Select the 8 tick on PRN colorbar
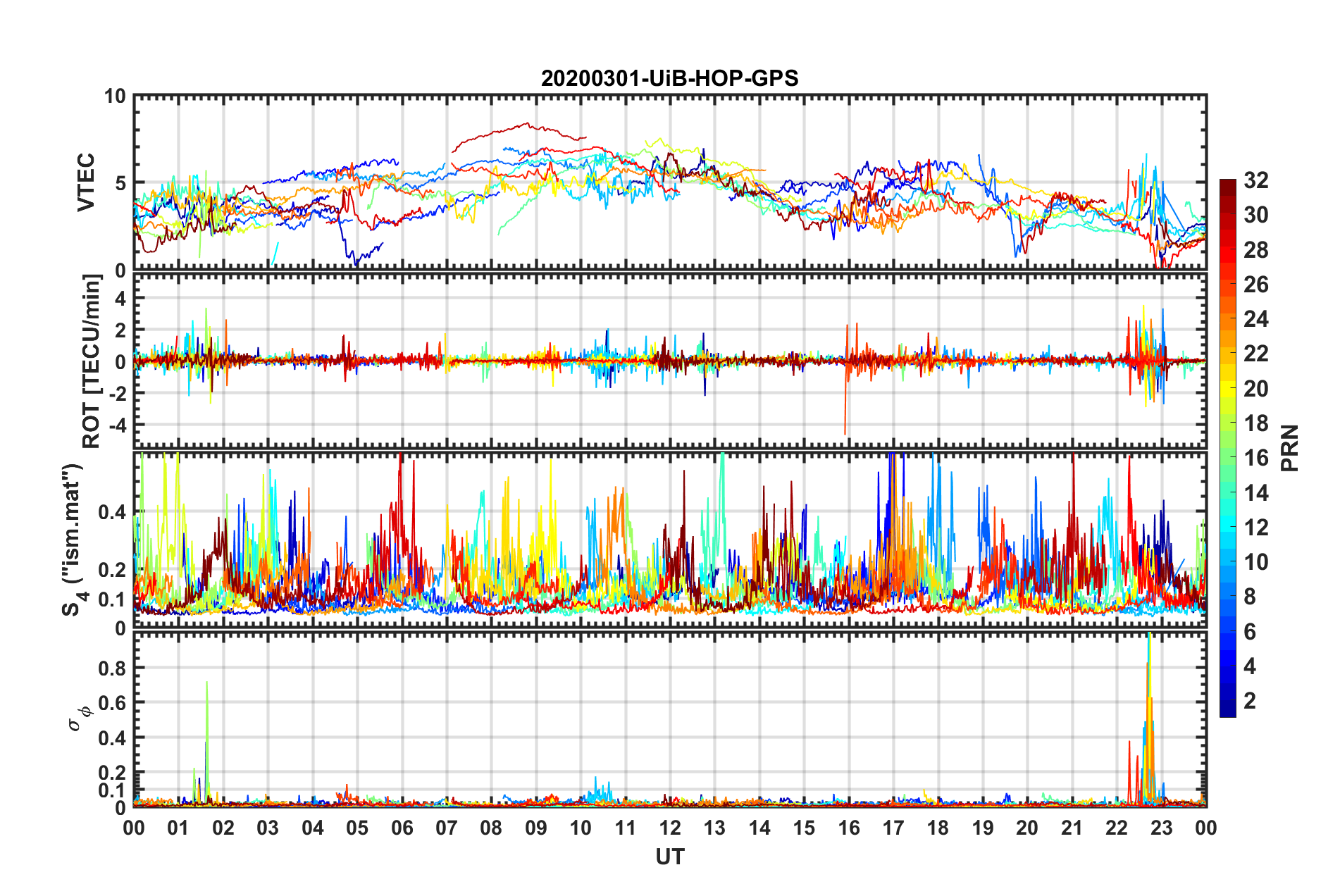Screen dimensions: 1340x896 (x=1250, y=597)
